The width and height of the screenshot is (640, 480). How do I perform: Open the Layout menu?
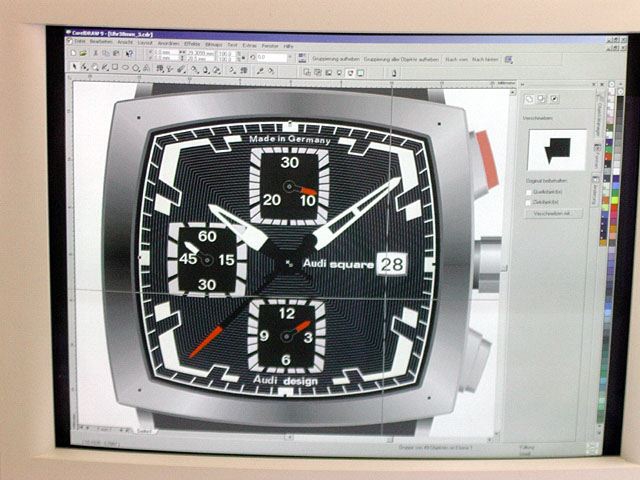coord(145,43)
